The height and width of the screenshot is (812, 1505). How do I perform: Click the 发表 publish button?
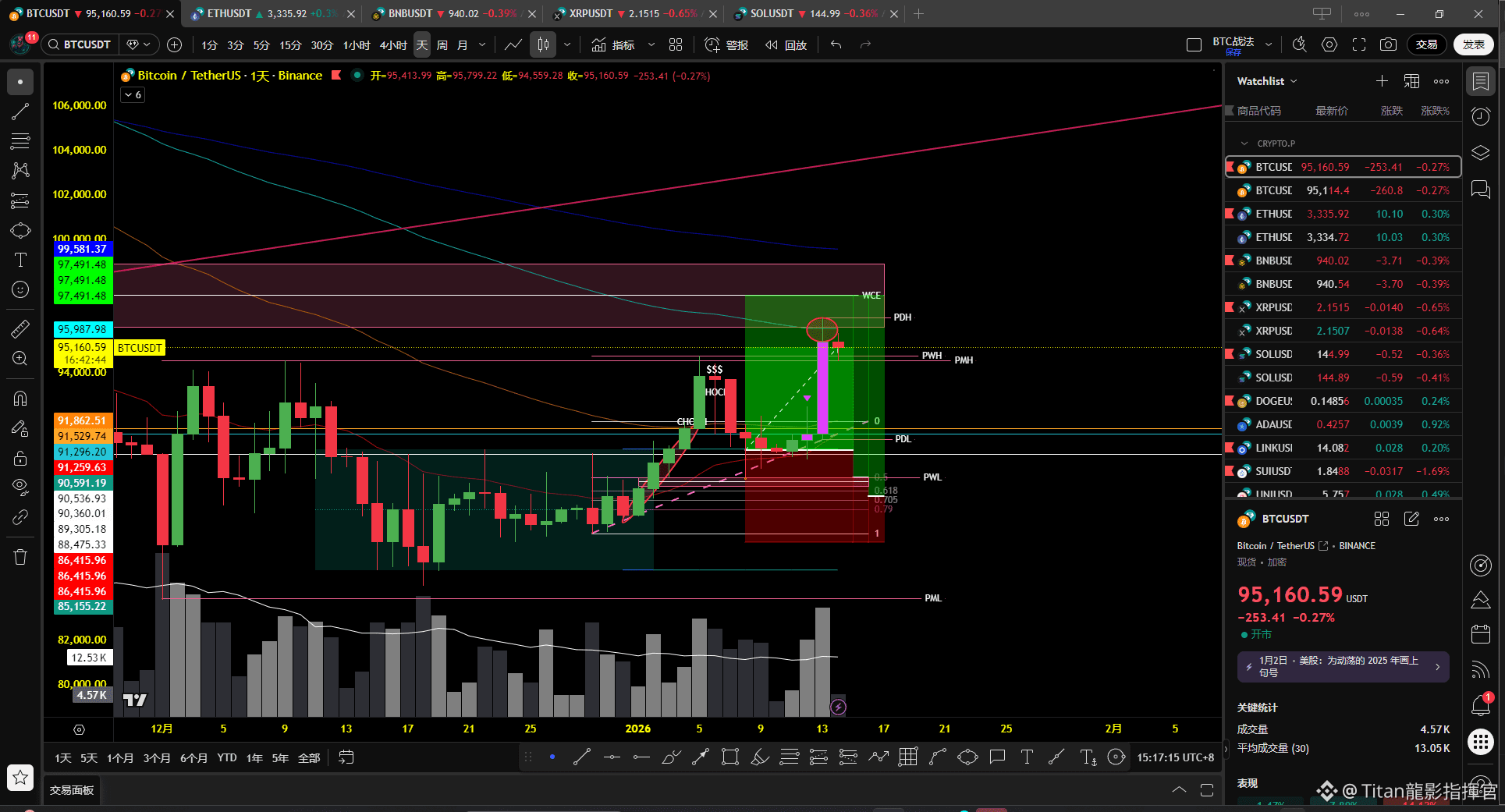(x=1474, y=45)
